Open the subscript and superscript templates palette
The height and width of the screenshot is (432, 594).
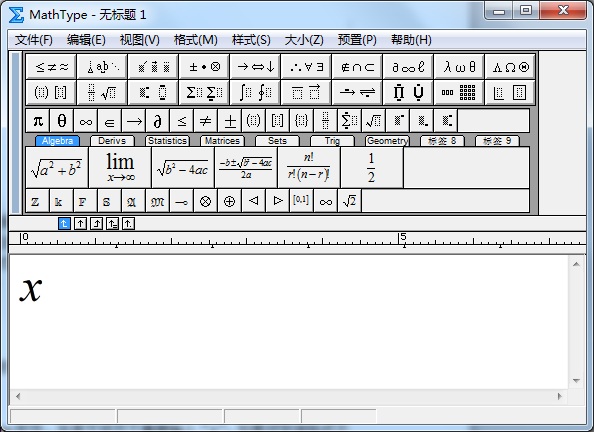coord(153,92)
